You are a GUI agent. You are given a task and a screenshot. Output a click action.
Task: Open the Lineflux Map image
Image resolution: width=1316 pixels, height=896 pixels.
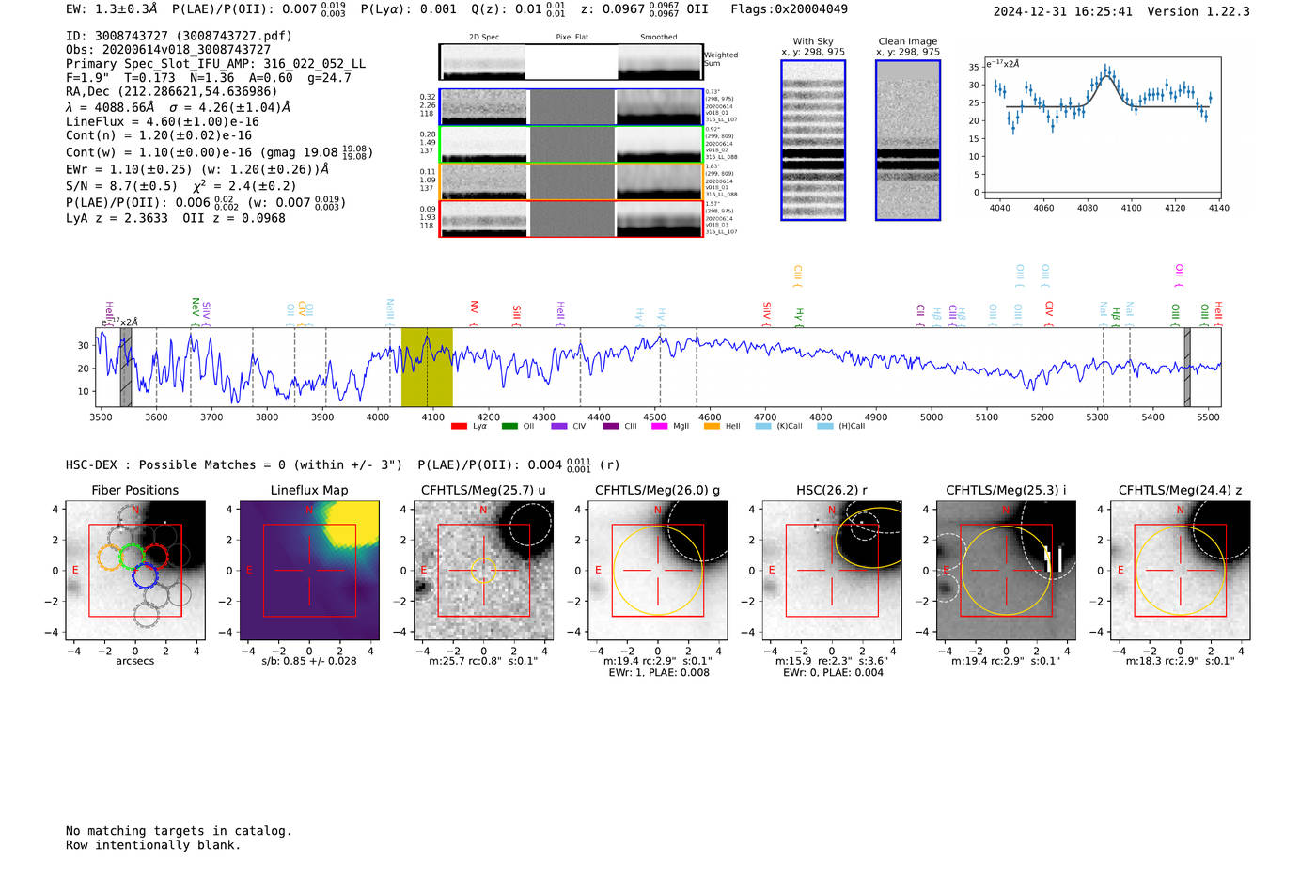[309, 571]
